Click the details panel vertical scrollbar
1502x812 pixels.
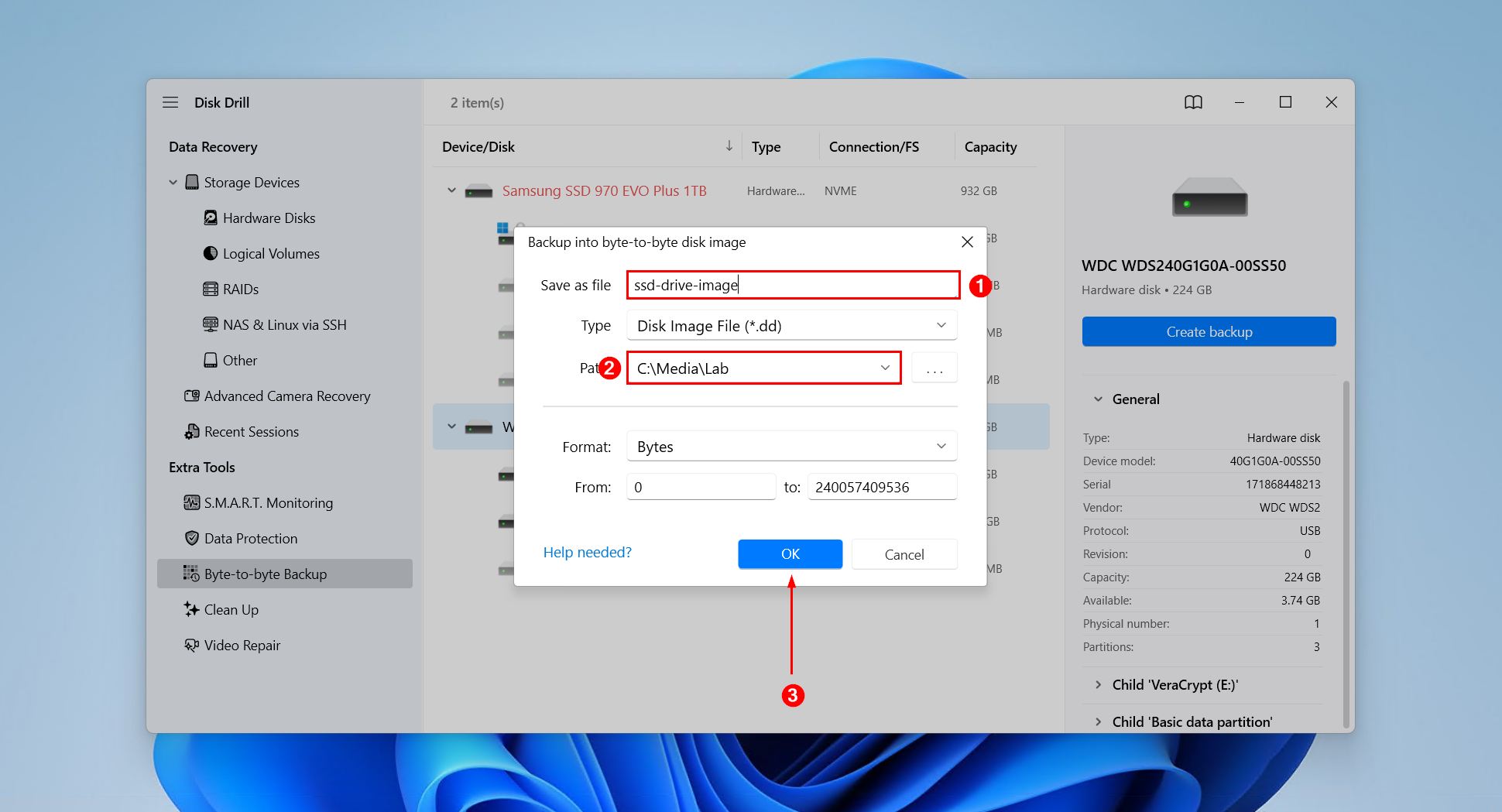click(x=1346, y=553)
